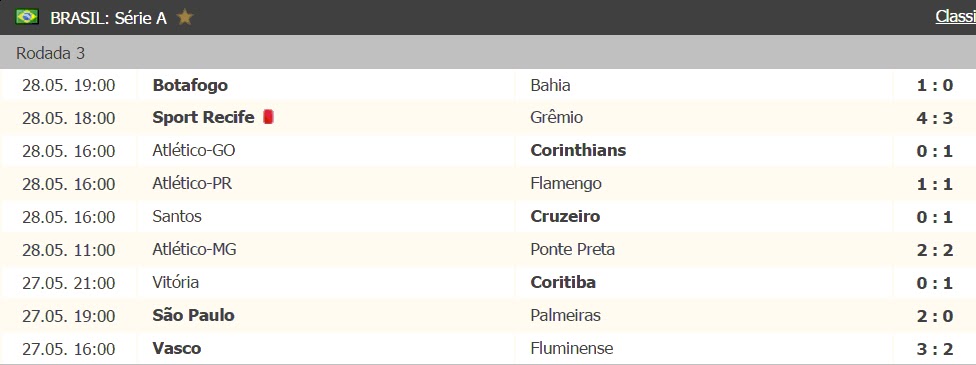Select the Palmeiras away team
Image resolution: width=976 pixels, height=365 pixels.
click(x=566, y=315)
